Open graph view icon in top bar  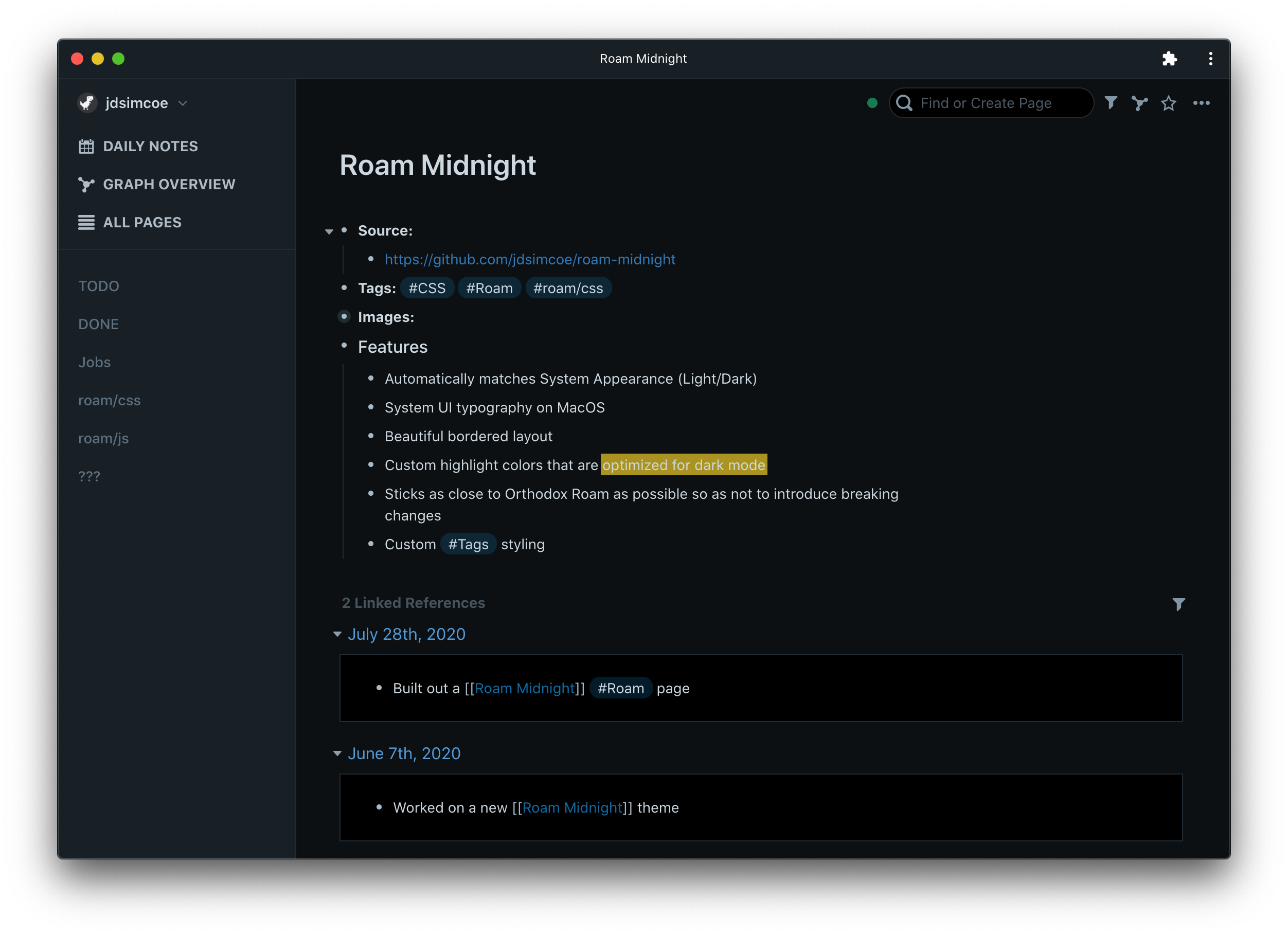click(x=1139, y=103)
